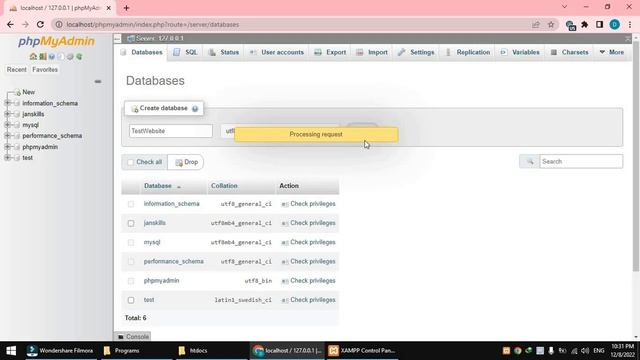This screenshot has height=360, width=640.
Task: Open the Variables tab
Action: 520,52
